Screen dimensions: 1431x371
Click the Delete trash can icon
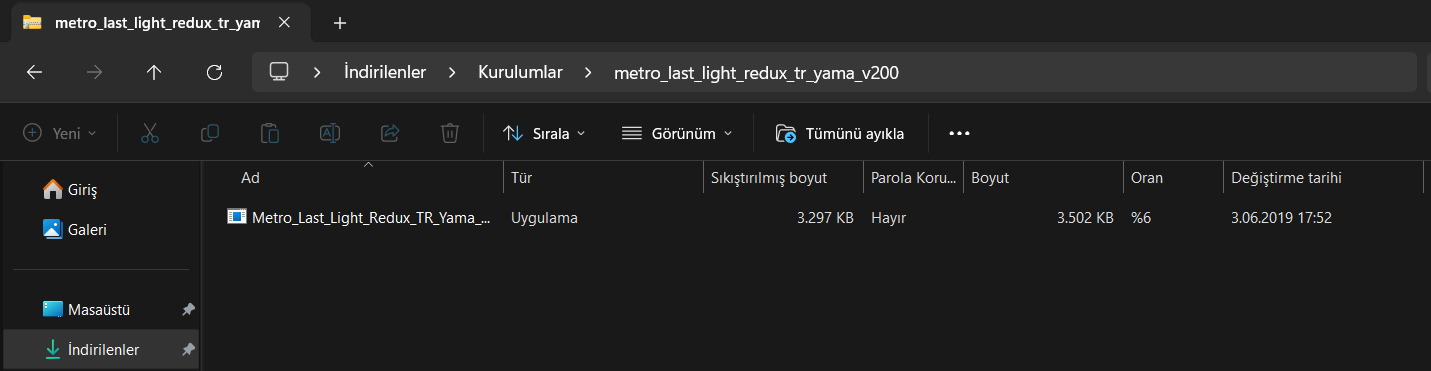tap(450, 133)
